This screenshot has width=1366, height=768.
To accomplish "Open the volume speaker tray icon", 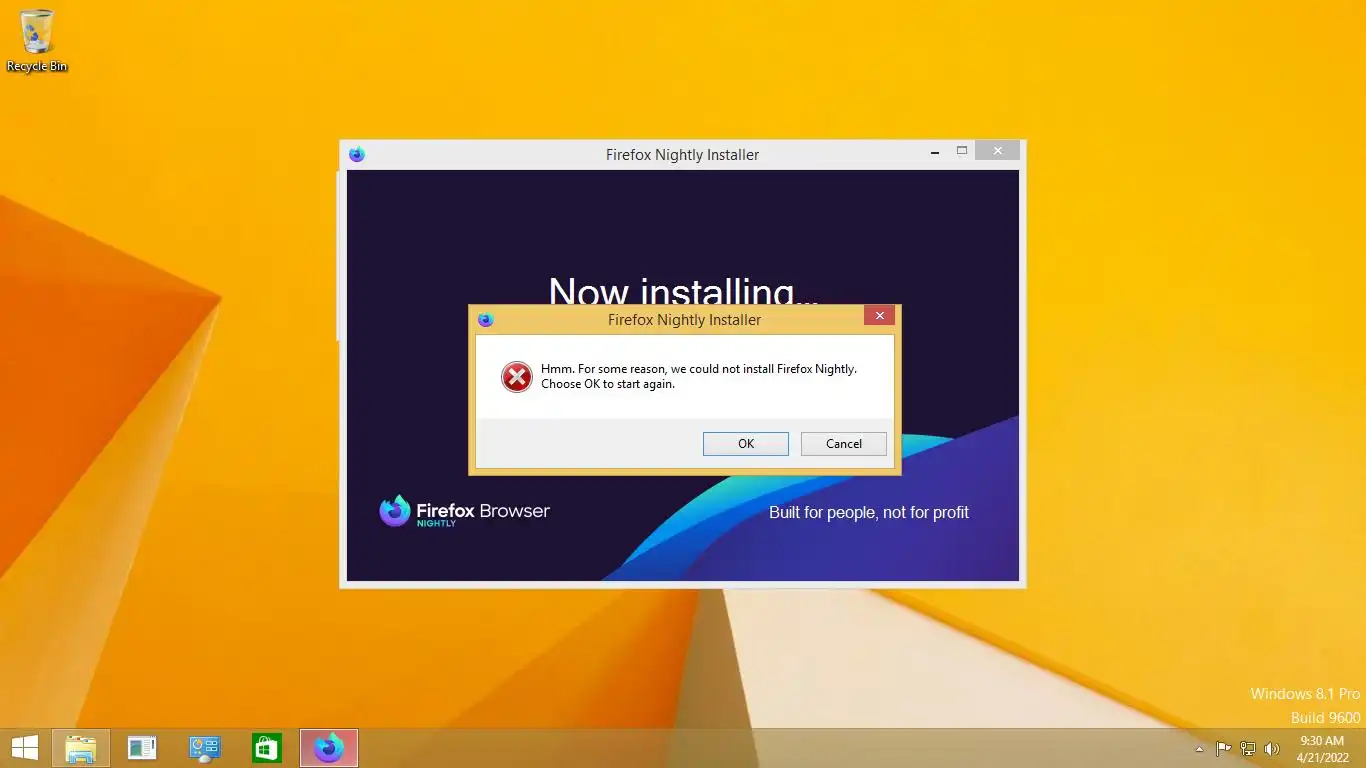I will (x=1272, y=748).
